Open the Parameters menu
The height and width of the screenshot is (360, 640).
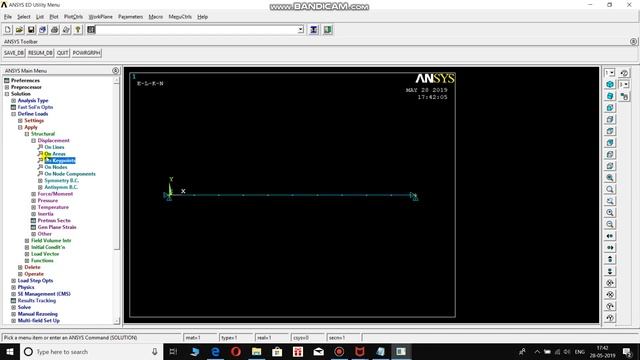tap(131, 17)
